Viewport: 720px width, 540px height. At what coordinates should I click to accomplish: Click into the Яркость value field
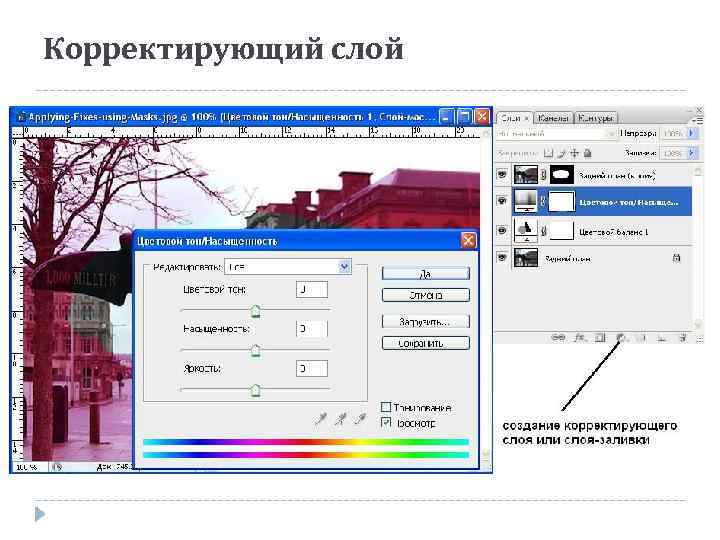pos(312,368)
